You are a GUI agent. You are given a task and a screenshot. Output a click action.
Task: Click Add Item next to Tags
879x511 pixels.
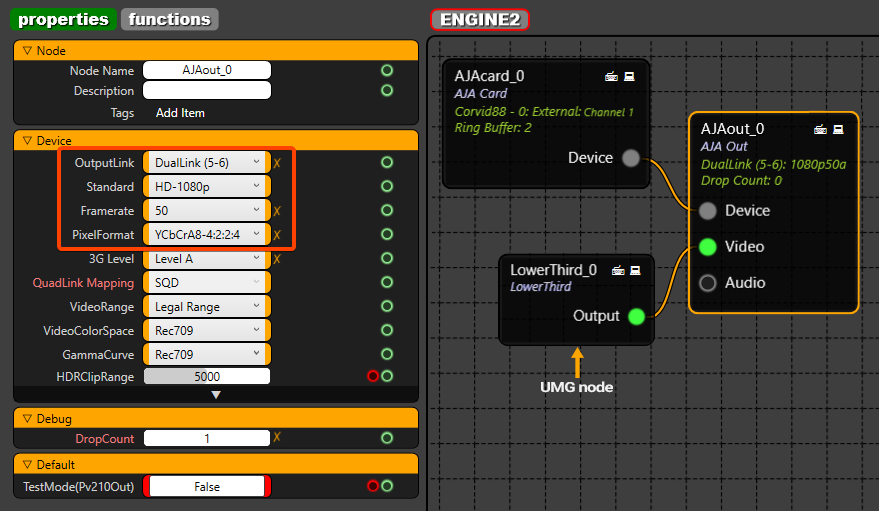pos(180,113)
